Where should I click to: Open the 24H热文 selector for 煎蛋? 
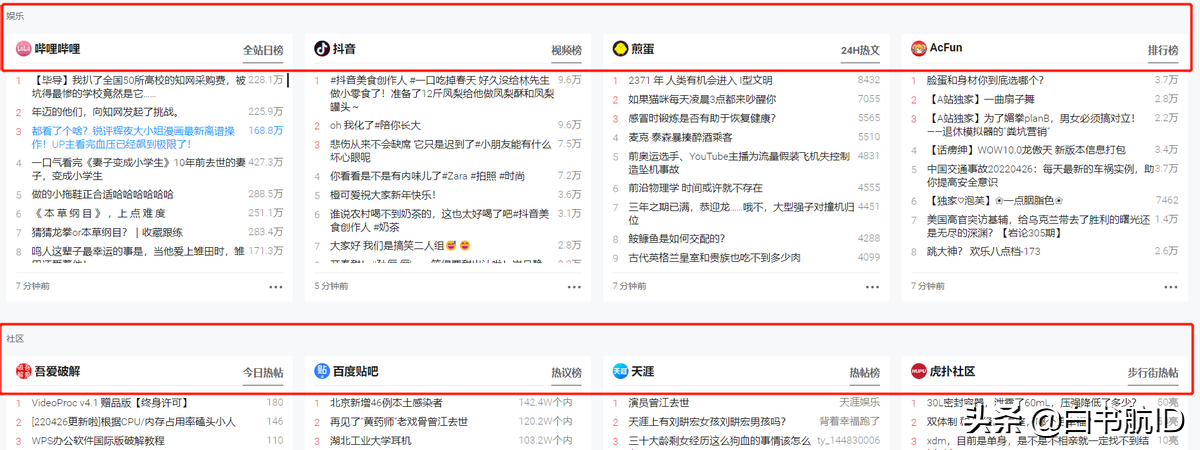click(860, 49)
